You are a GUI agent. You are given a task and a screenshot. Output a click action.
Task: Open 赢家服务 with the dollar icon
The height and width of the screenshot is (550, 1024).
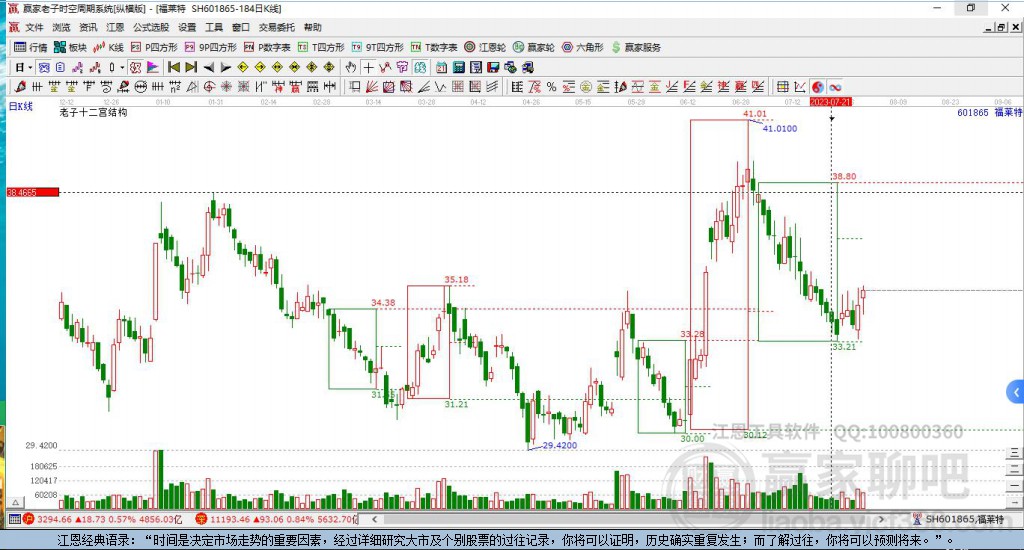(636, 47)
